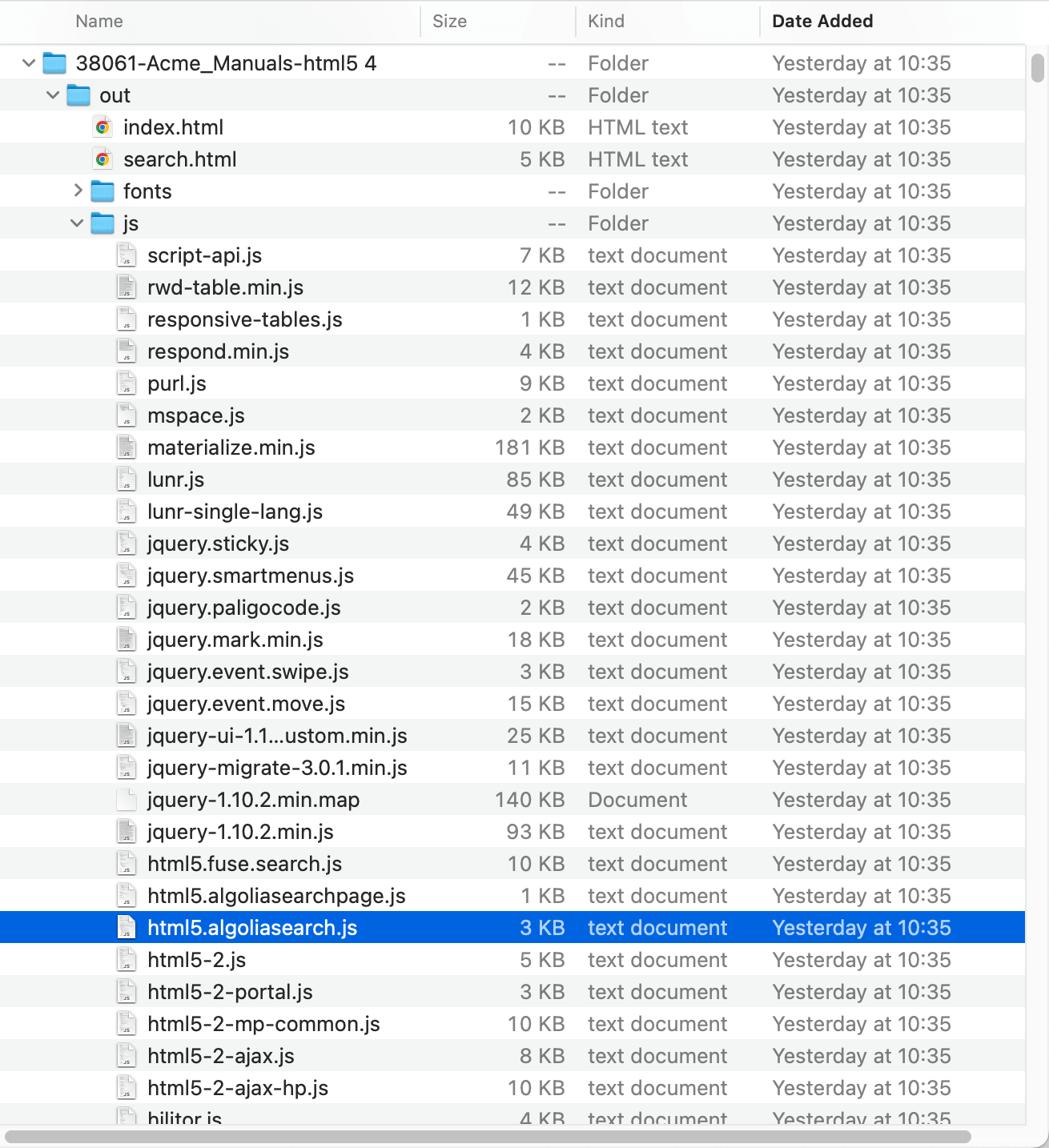
Task: Sort files by clicking the Size column header
Action: click(x=450, y=21)
